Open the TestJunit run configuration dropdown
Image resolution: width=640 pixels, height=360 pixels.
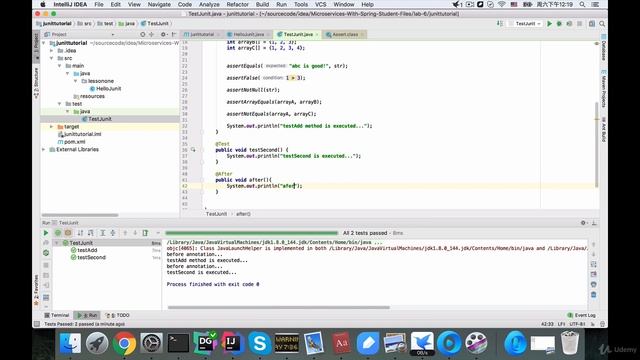(x=526, y=24)
